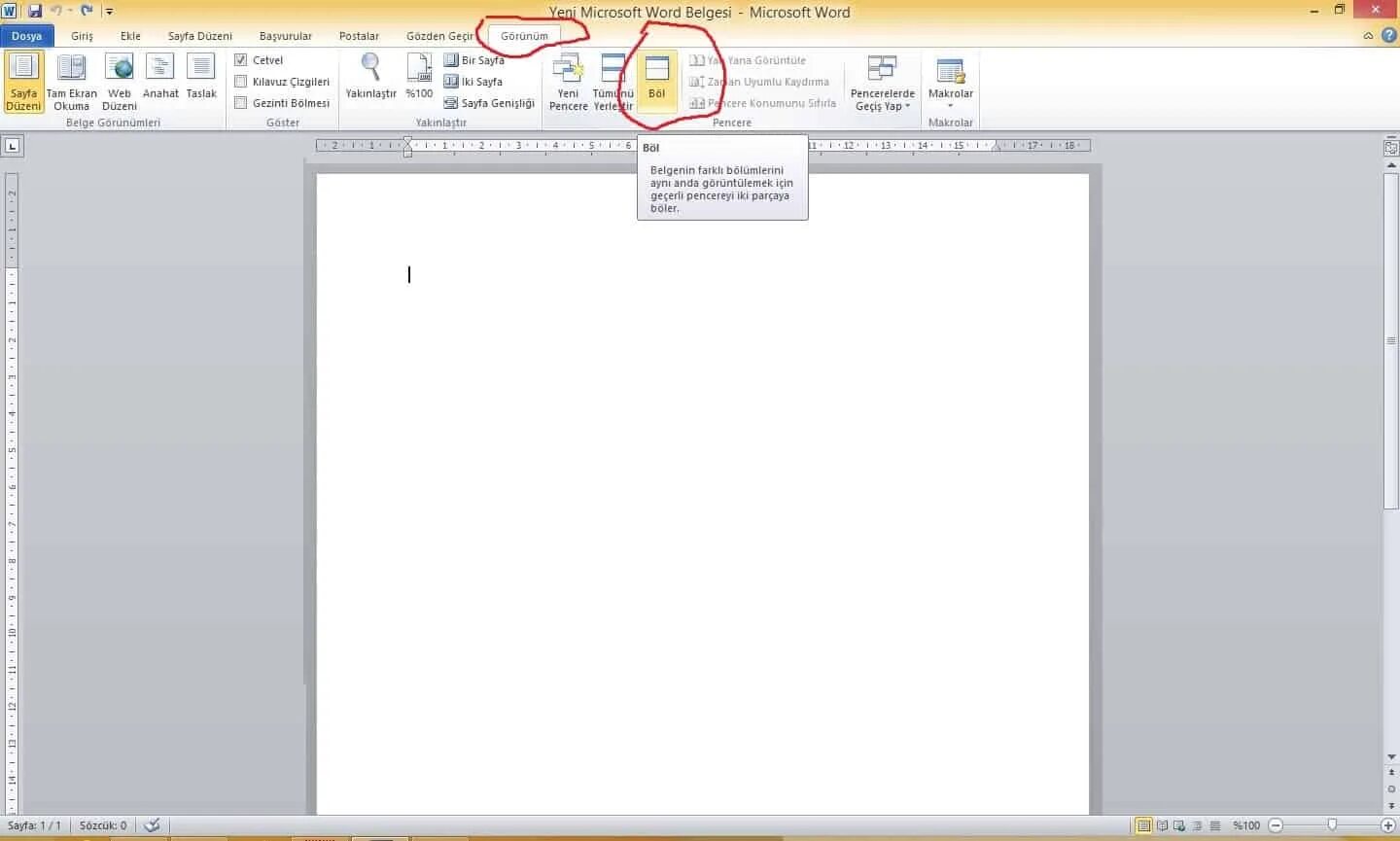Click the %100 zoom level in status bar
This screenshot has width=1400, height=841.
coord(1246,825)
